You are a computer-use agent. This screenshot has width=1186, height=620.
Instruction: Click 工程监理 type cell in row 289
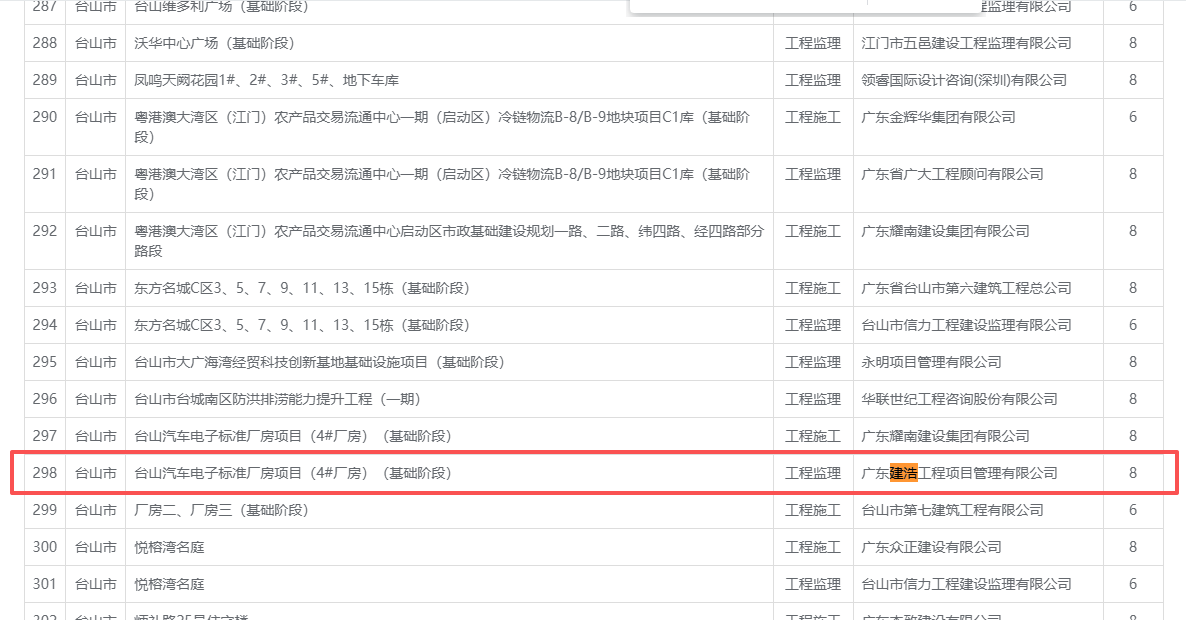point(813,80)
